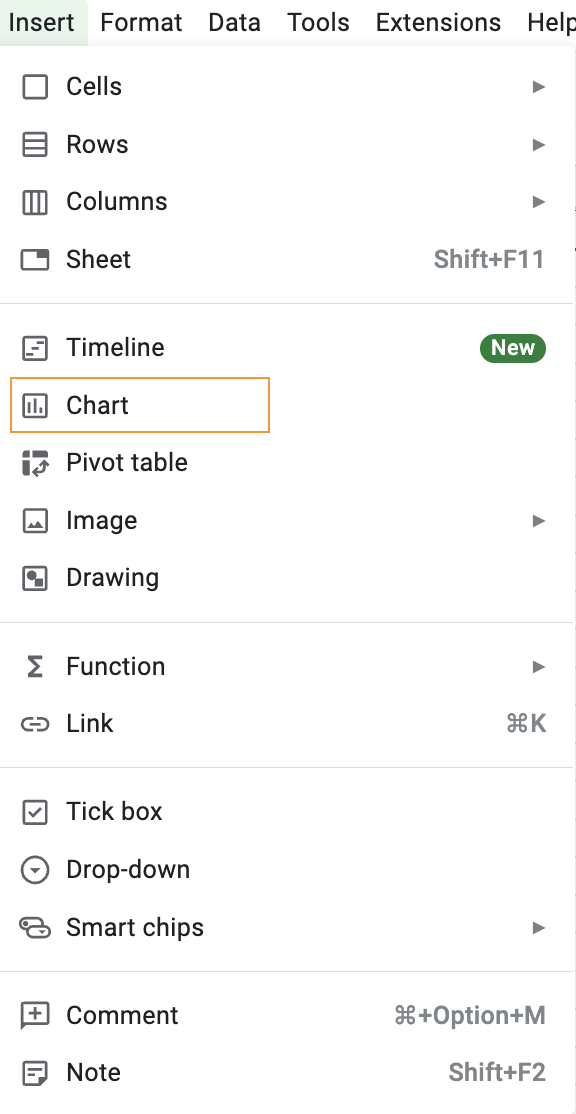Viewport: 576px width, 1114px height.
Task: Click the Drawing icon
Action: pyautogui.click(x=35, y=578)
